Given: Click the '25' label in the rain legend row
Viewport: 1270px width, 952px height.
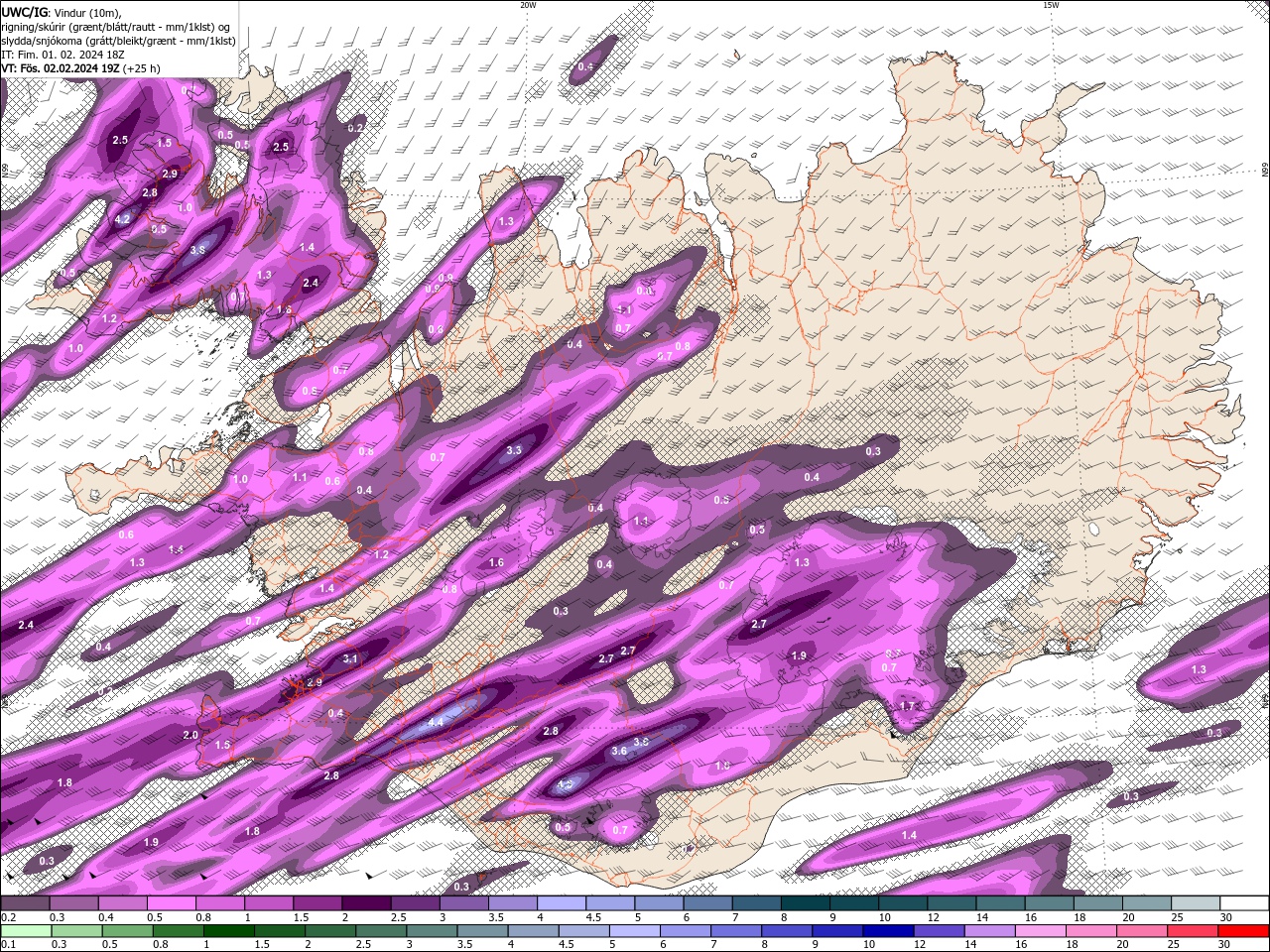Looking at the screenshot, I should [1173, 944].
